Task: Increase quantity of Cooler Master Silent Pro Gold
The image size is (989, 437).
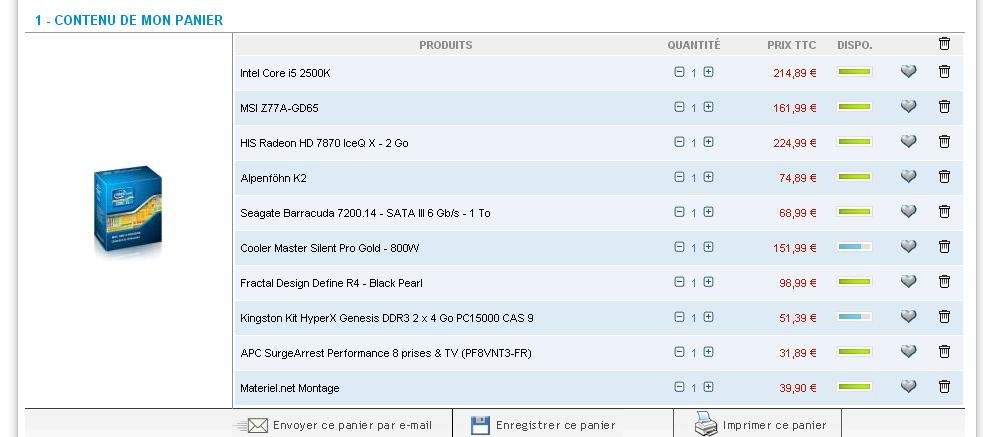Action: [708, 247]
